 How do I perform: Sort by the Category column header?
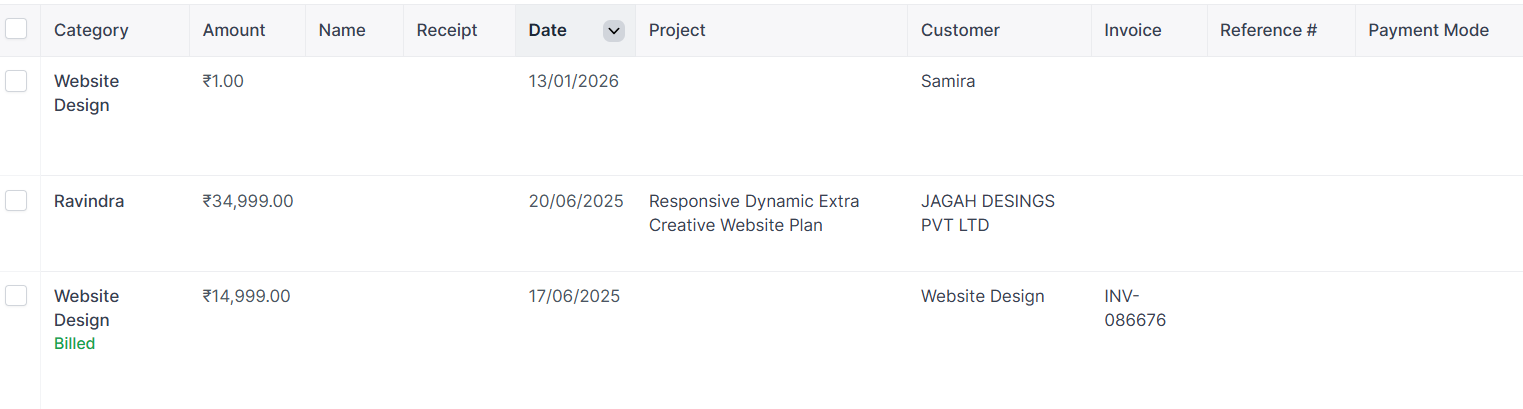pyautogui.click(x=91, y=30)
